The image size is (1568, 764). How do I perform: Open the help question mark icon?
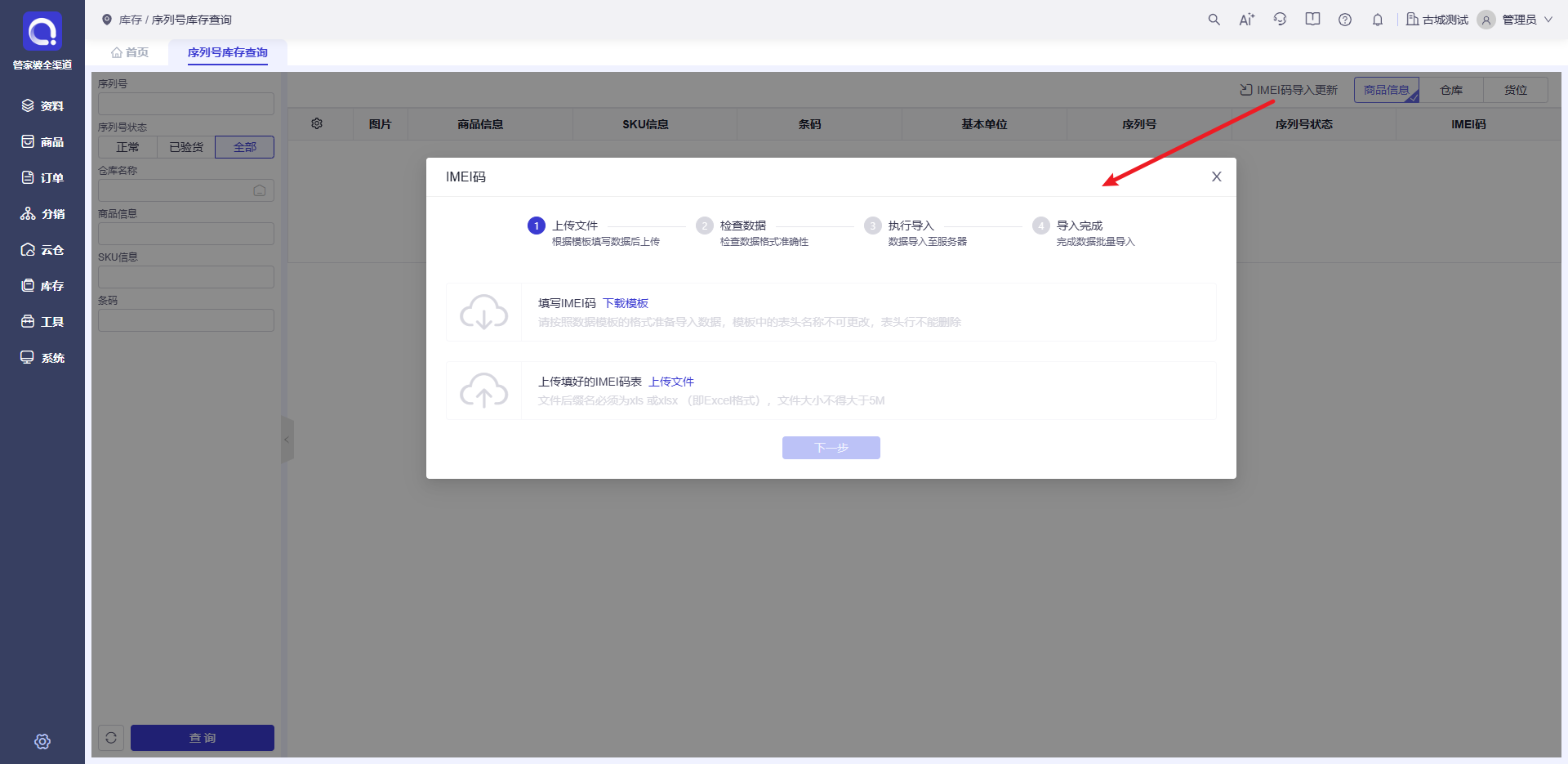coord(1345,20)
